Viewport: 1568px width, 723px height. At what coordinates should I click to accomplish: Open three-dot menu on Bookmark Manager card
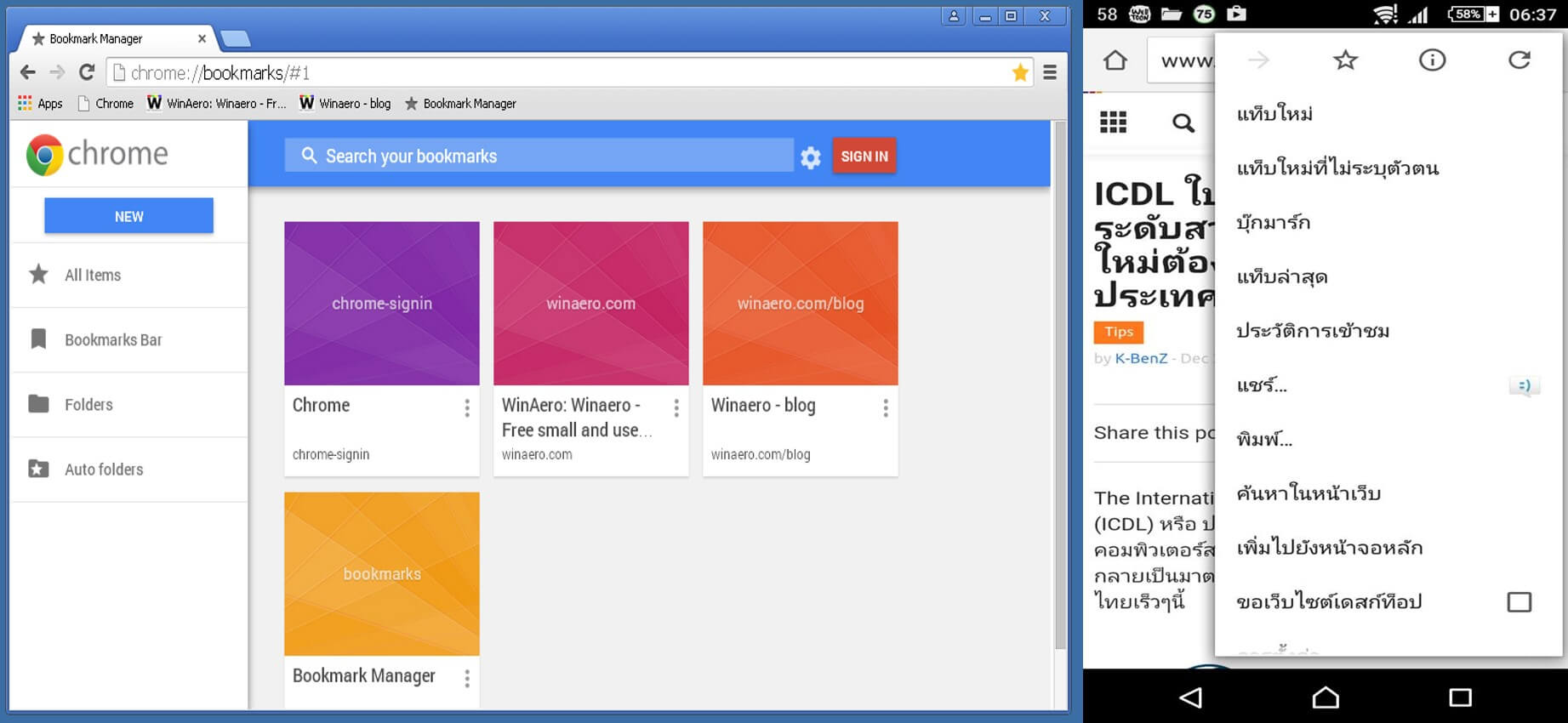pyautogui.click(x=467, y=678)
